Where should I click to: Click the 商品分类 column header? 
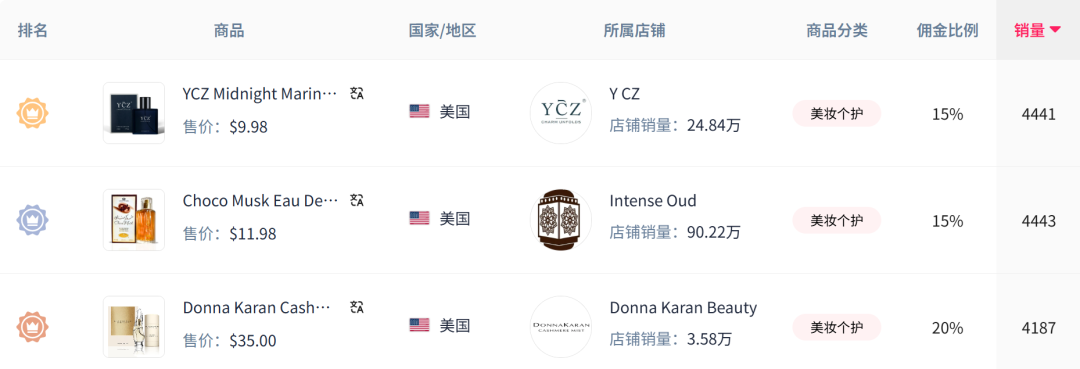pyautogui.click(x=837, y=30)
